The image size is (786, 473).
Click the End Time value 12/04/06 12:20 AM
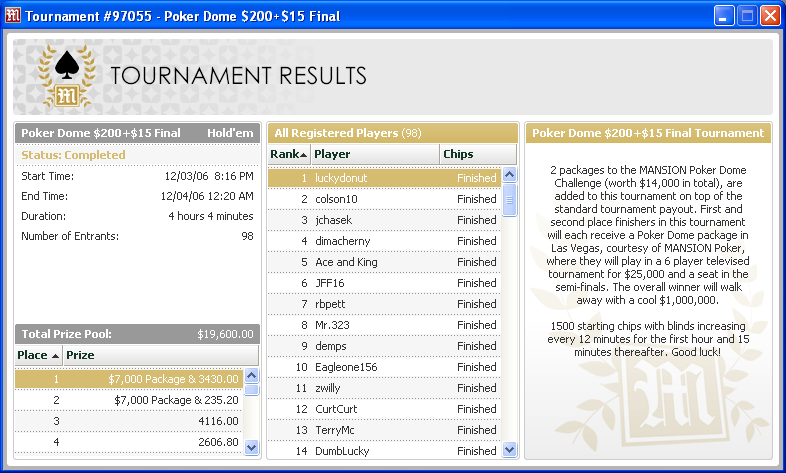207,196
